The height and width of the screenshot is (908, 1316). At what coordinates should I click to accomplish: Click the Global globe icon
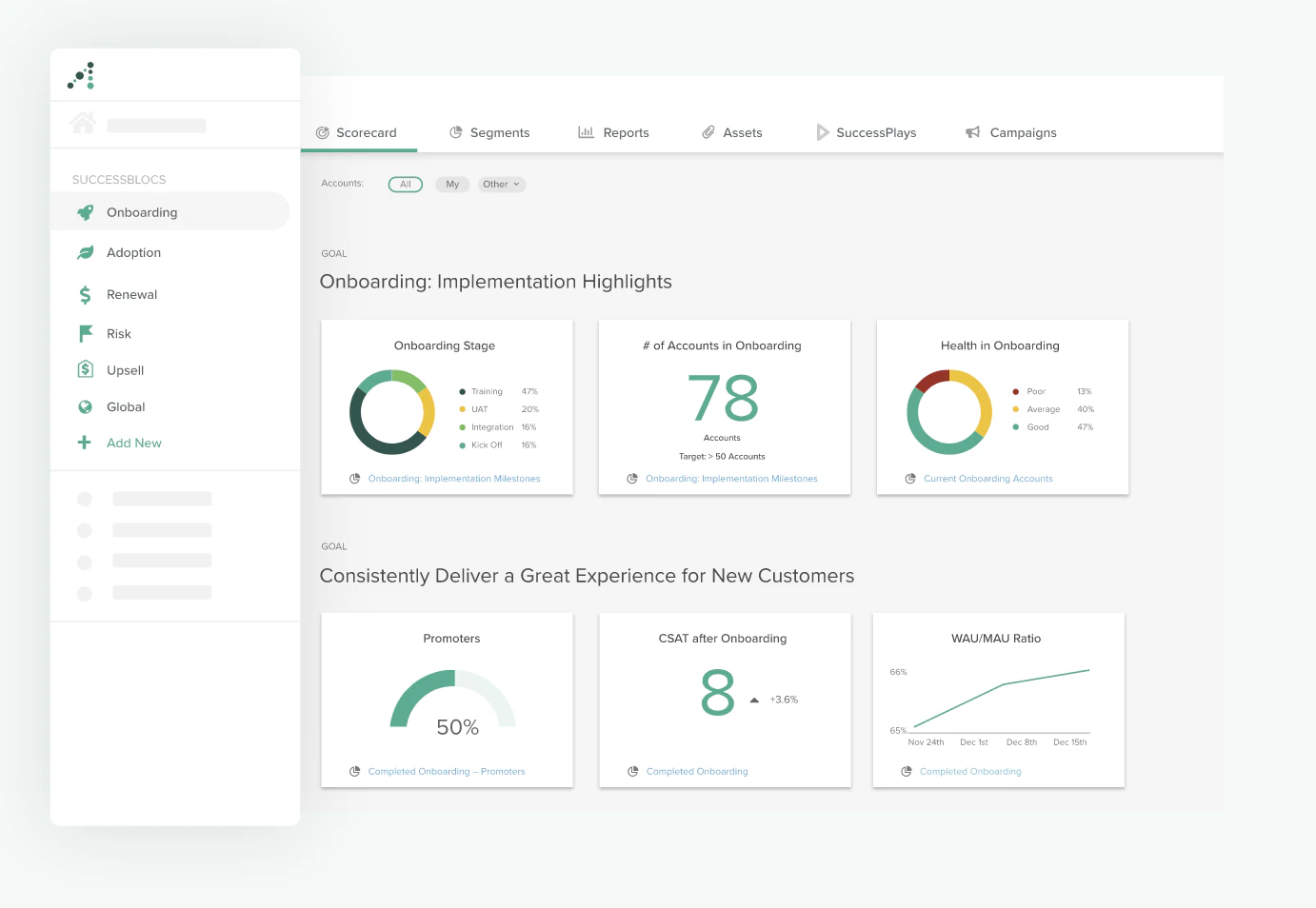86,407
